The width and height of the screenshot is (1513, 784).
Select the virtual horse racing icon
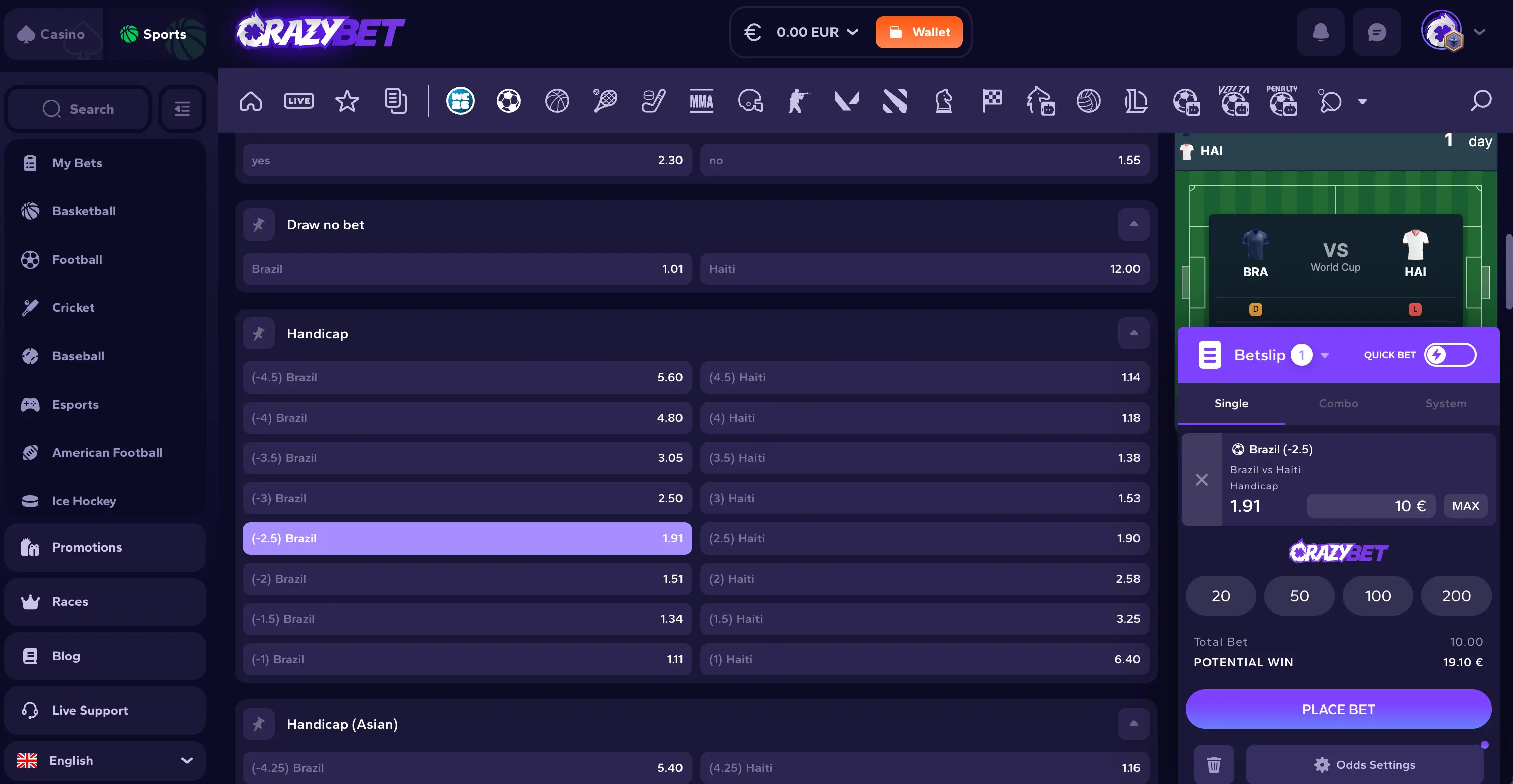click(1040, 101)
